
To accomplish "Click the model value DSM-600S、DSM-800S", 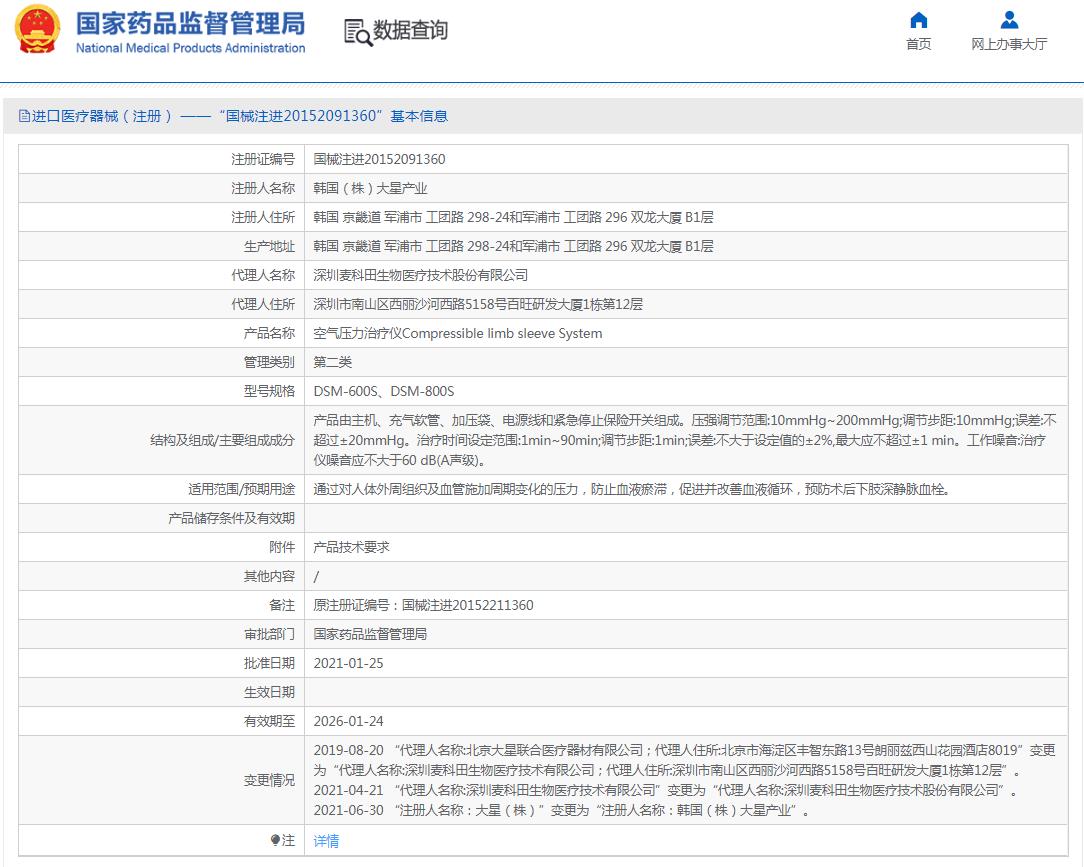I will [384, 391].
